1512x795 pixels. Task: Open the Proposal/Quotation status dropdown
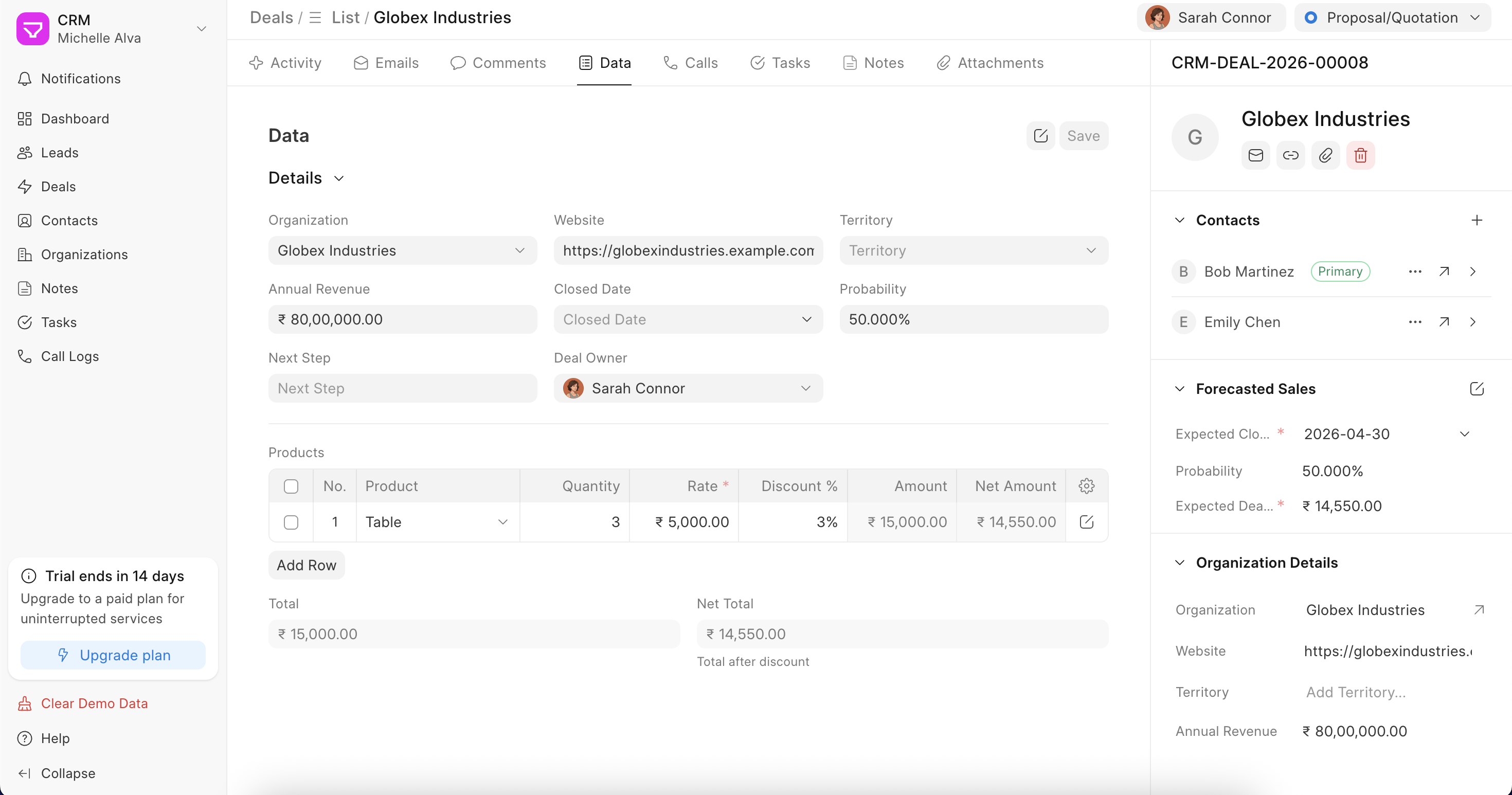[1392, 17]
